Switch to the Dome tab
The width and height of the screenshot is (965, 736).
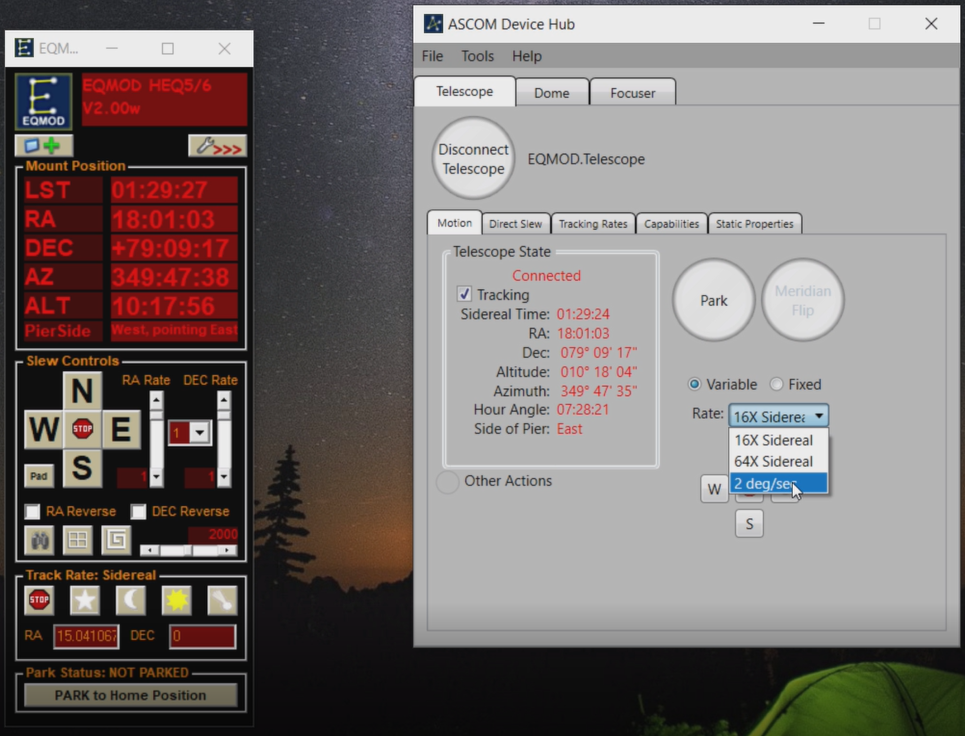[x=551, y=93]
